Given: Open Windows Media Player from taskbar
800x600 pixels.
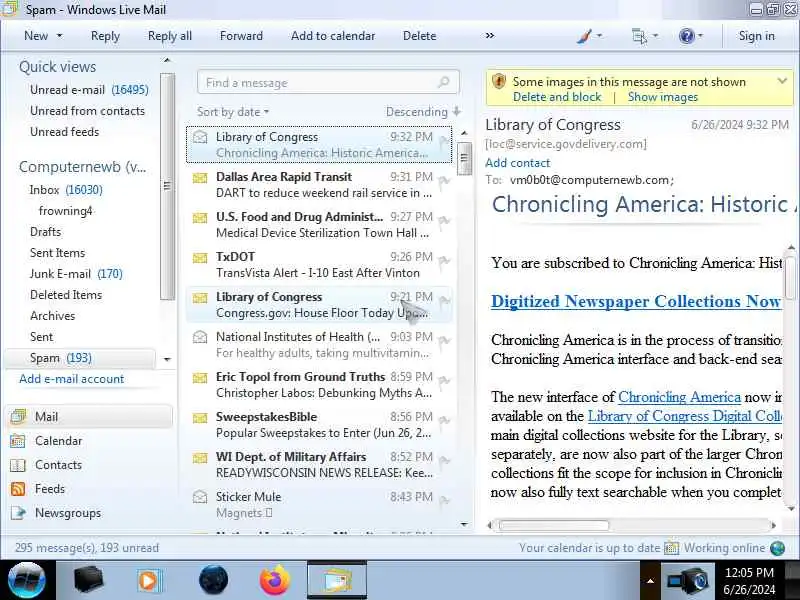Looking at the screenshot, I should pos(149,581).
